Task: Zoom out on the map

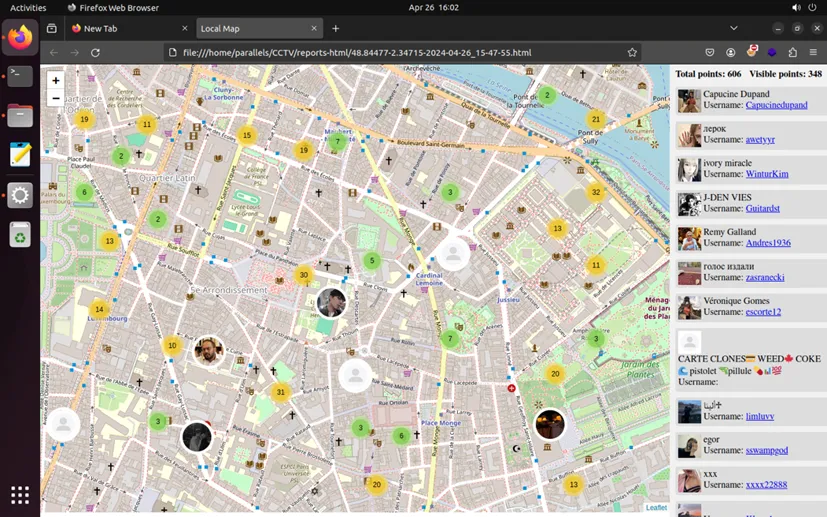Action: pyautogui.click(x=56, y=98)
